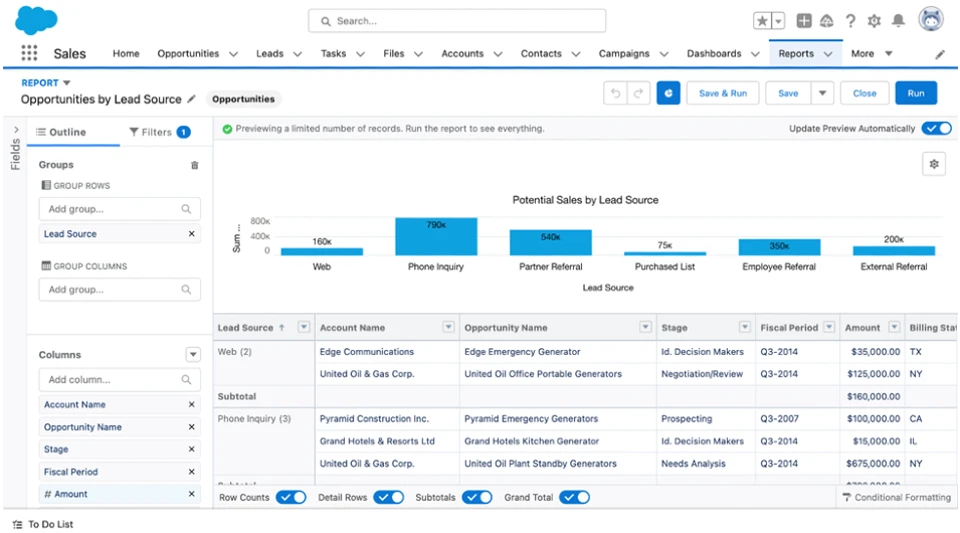This screenshot has height=533, width=960.
Task: Click the Undo arrow button
Action: point(615,93)
